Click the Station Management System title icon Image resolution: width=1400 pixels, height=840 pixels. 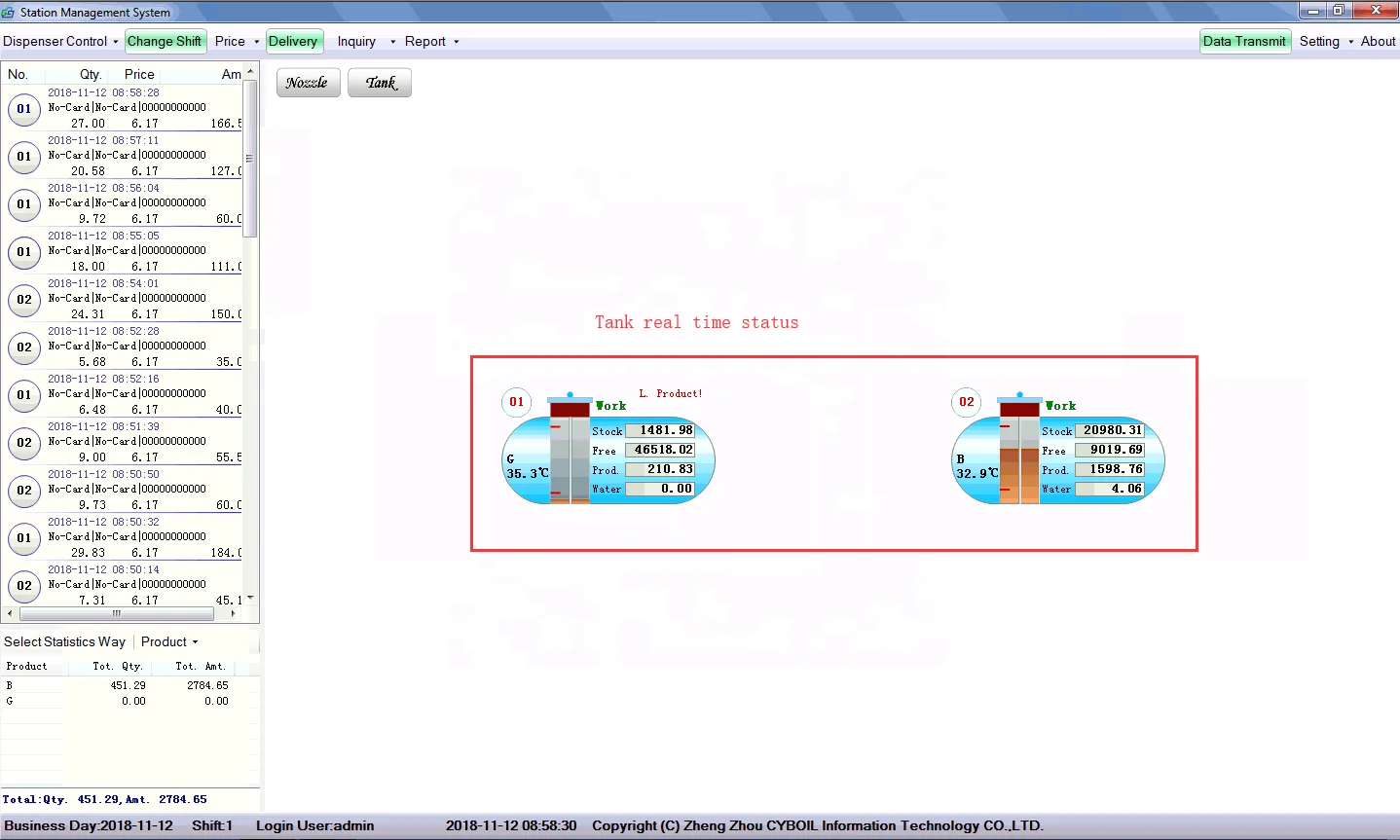coord(9,13)
